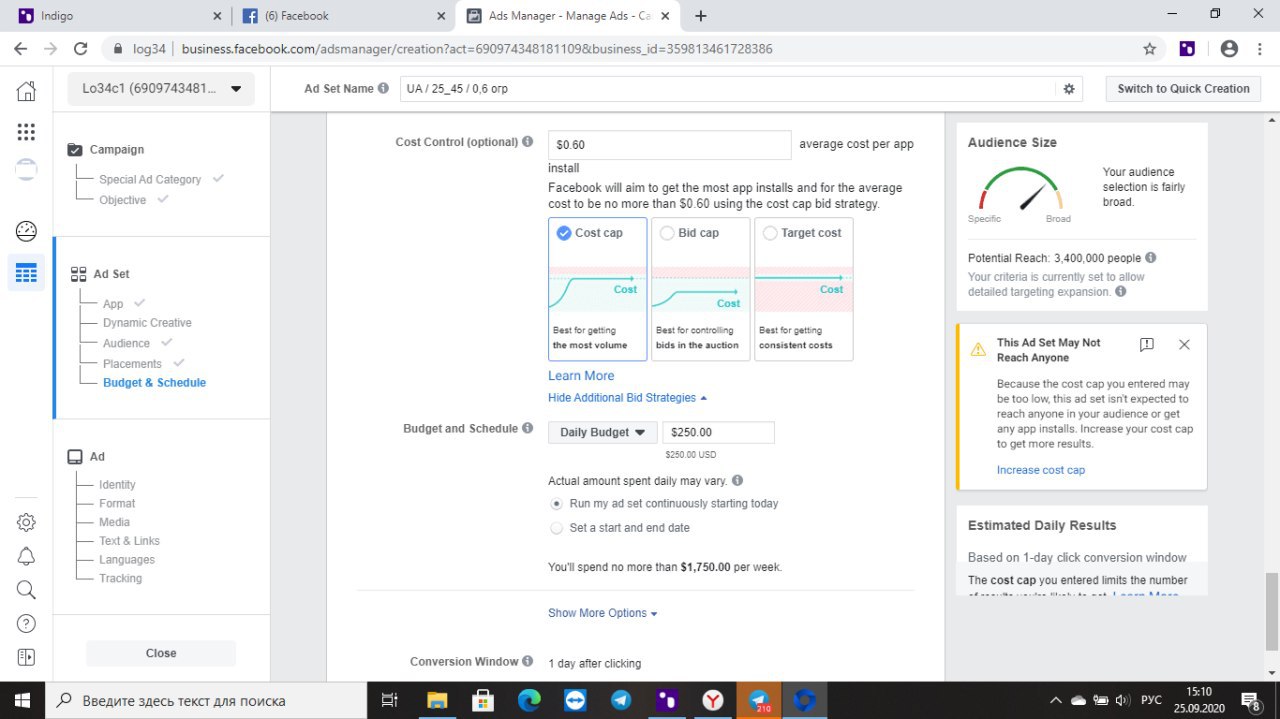This screenshot has height=719, width=1280.
Task: Switch to the (6) Facebook tab
Action: (x=345, y=16)
